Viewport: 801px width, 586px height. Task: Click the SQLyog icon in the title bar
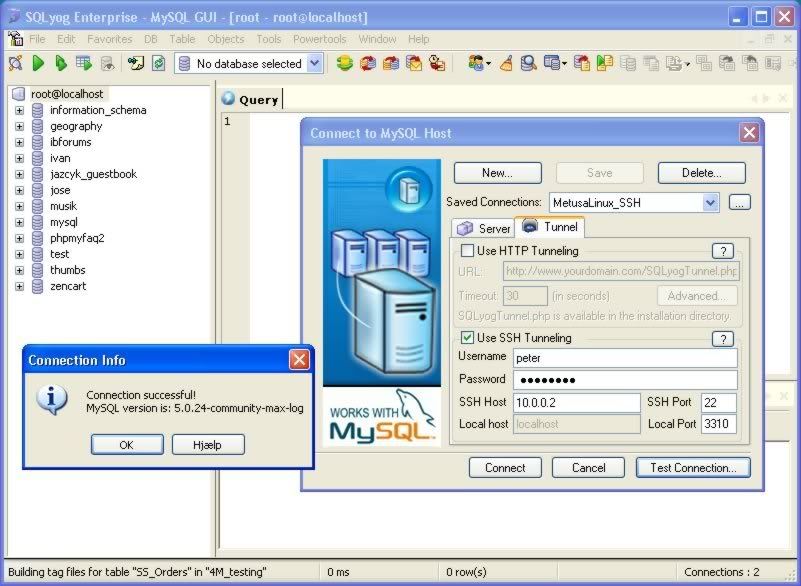coord(14,17)
